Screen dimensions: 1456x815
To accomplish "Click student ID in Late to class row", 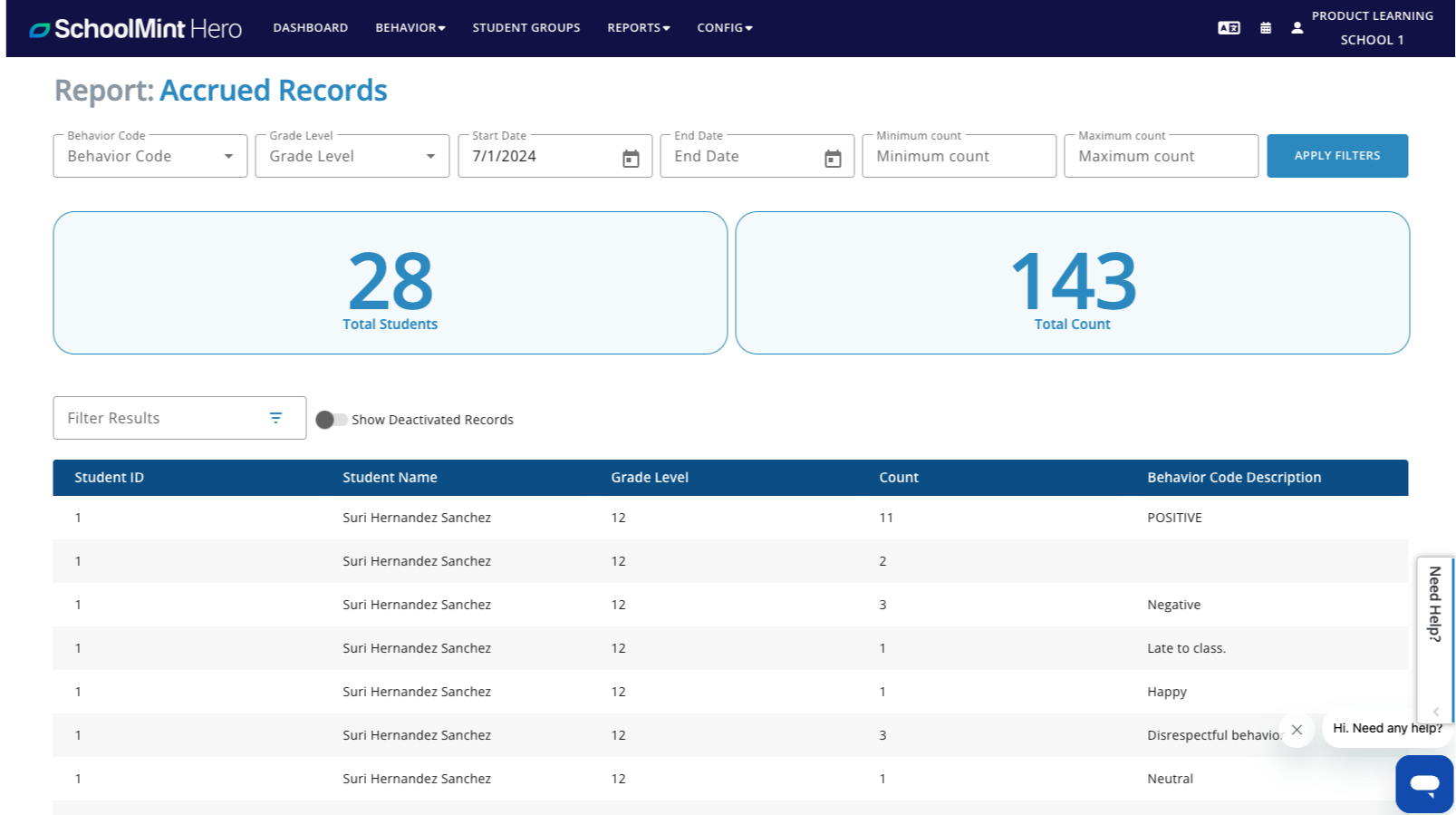I will (78, 648).
